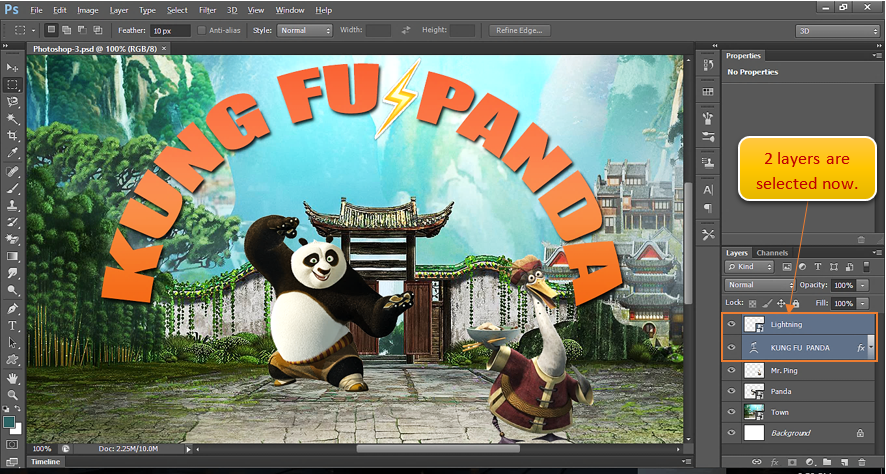This screenshot has width=886, height=474.
Task: Create a new group folder
Action: click(827, 462)
